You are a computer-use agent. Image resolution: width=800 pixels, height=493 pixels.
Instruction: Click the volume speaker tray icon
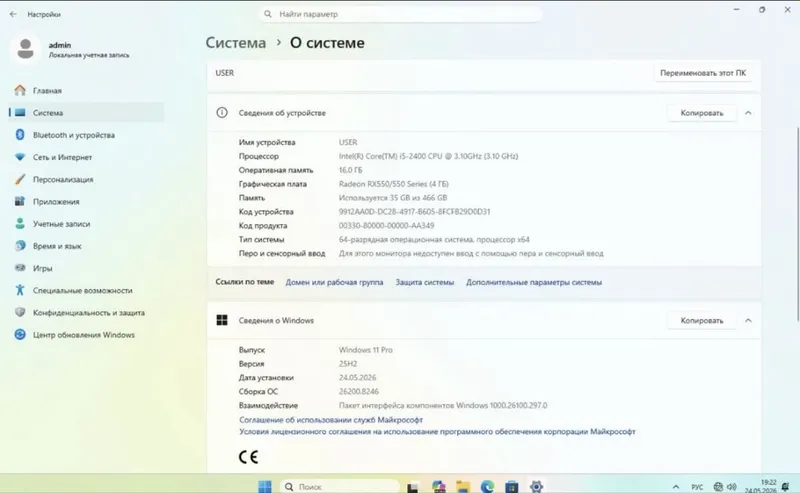(x=732, y=487)
